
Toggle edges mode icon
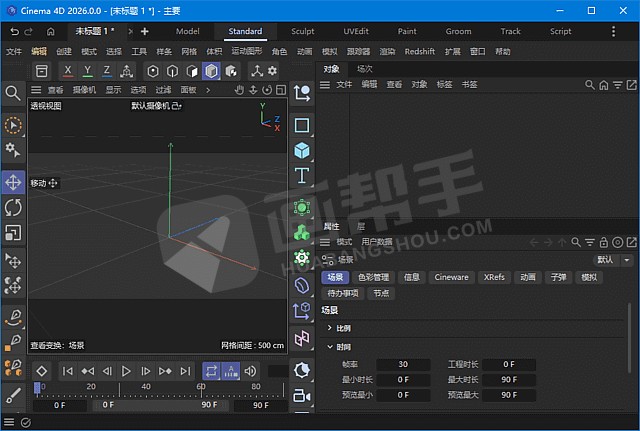point(172,71)
